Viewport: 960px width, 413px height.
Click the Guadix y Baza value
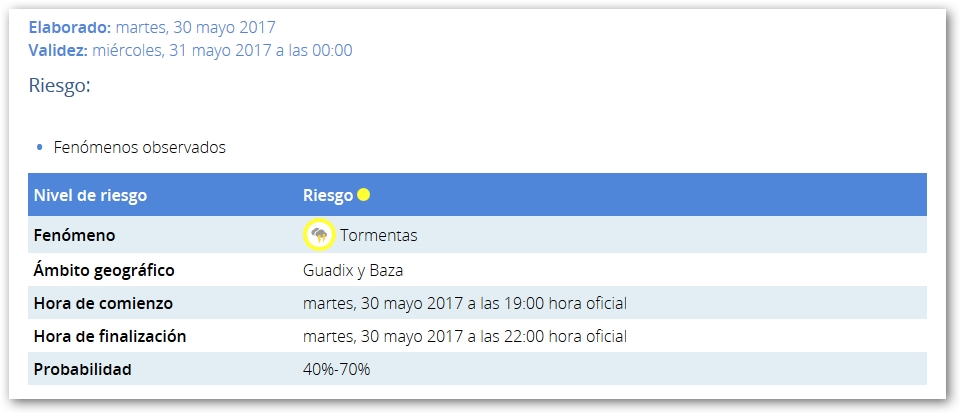(352, 270)
